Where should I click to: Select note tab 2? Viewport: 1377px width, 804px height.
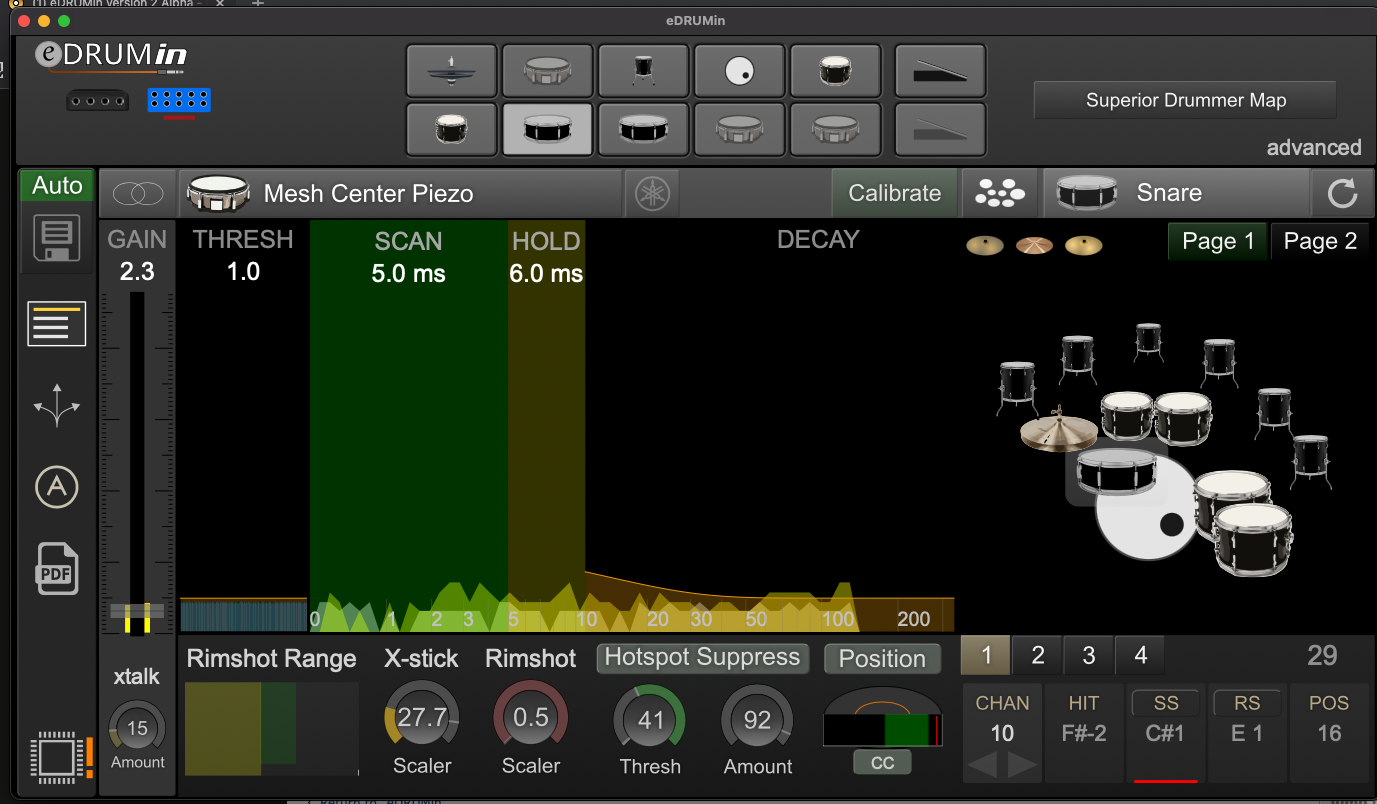[x=1038, y=656]
